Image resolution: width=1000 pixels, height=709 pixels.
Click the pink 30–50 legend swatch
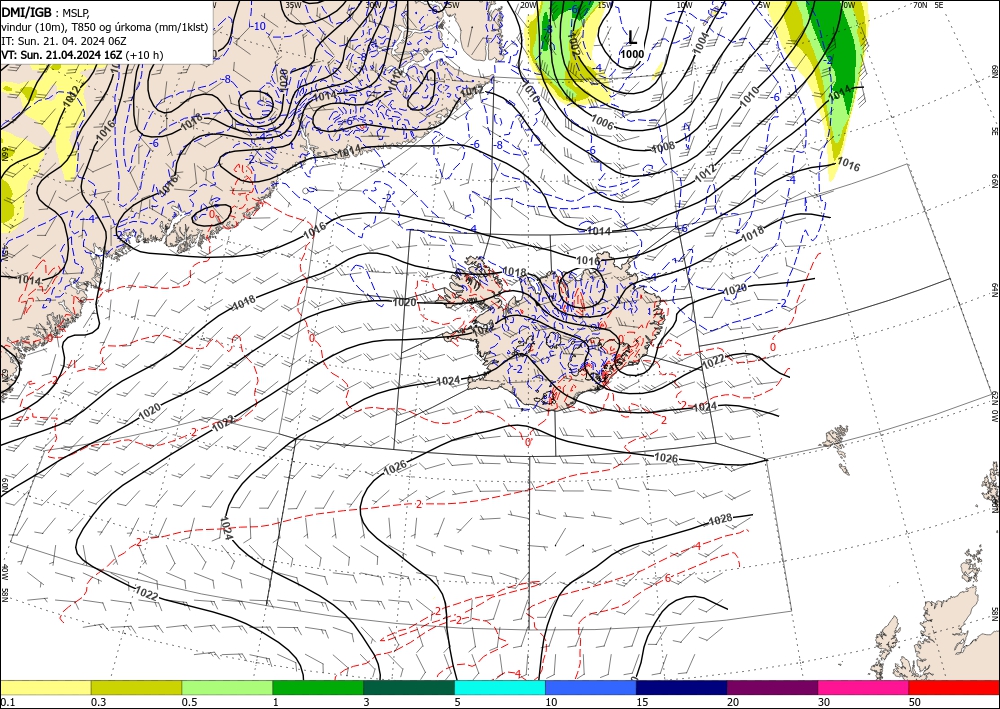pos(864,687)
